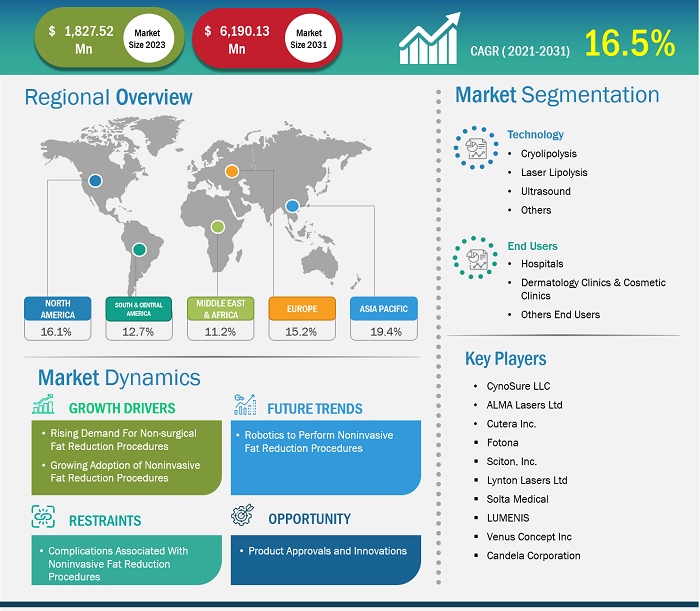Click the Cryolipolysis list item

coord(549,154)
